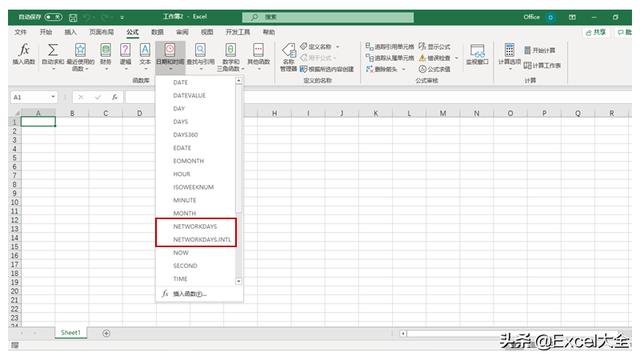This screenshot has height=360, width=640.
Task: Click the macro record icon in the status bar
Action: pos(15,345)
